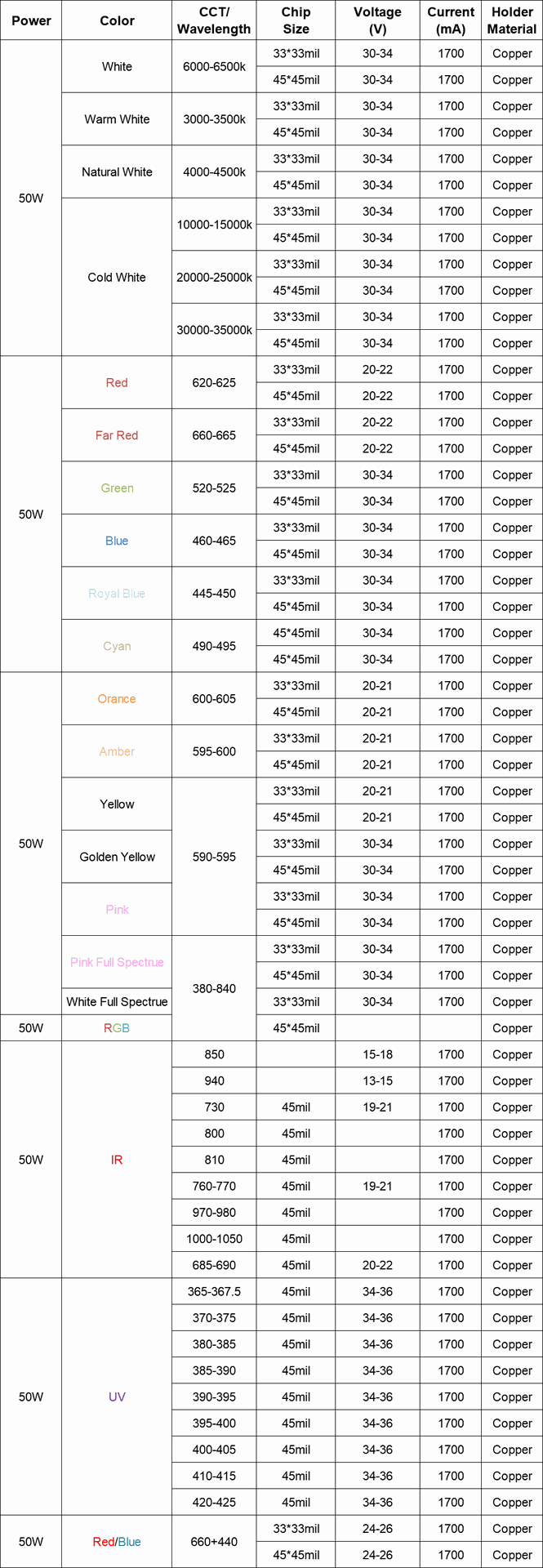The width and height of the screenshot is (543, 1568).
Task: Select the 365-367.5 wavelength cell
Action: click(x=214, y=1292)
